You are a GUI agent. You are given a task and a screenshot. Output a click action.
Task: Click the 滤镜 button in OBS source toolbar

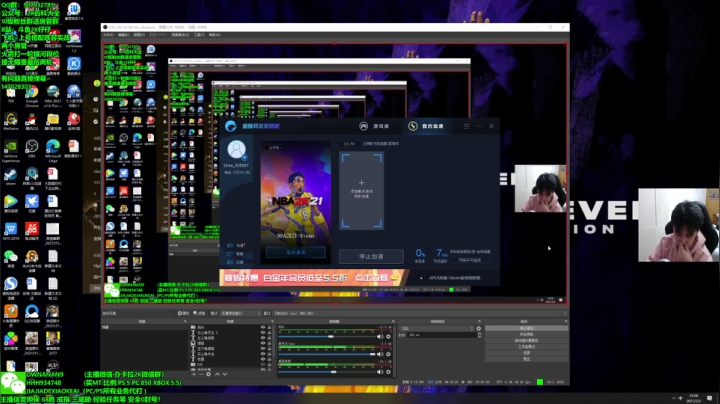[199, 313]
